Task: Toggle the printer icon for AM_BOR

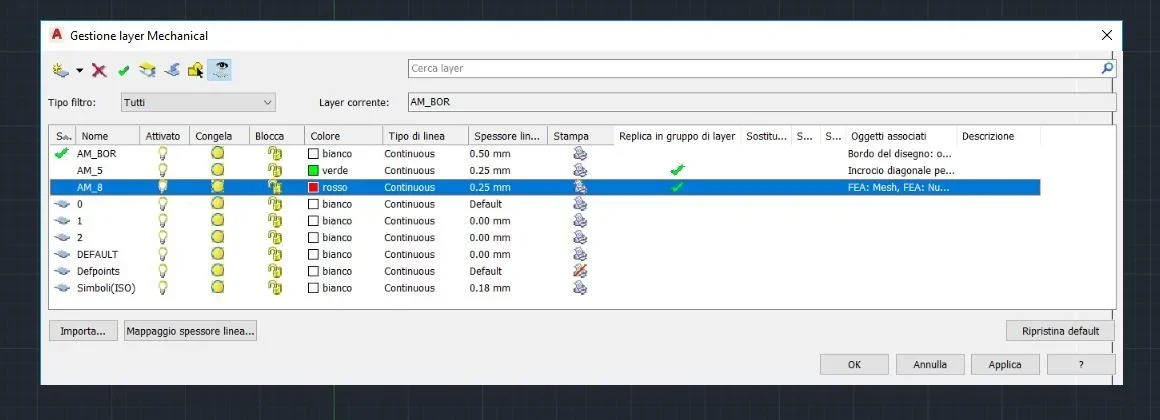Action: (581, 153)
